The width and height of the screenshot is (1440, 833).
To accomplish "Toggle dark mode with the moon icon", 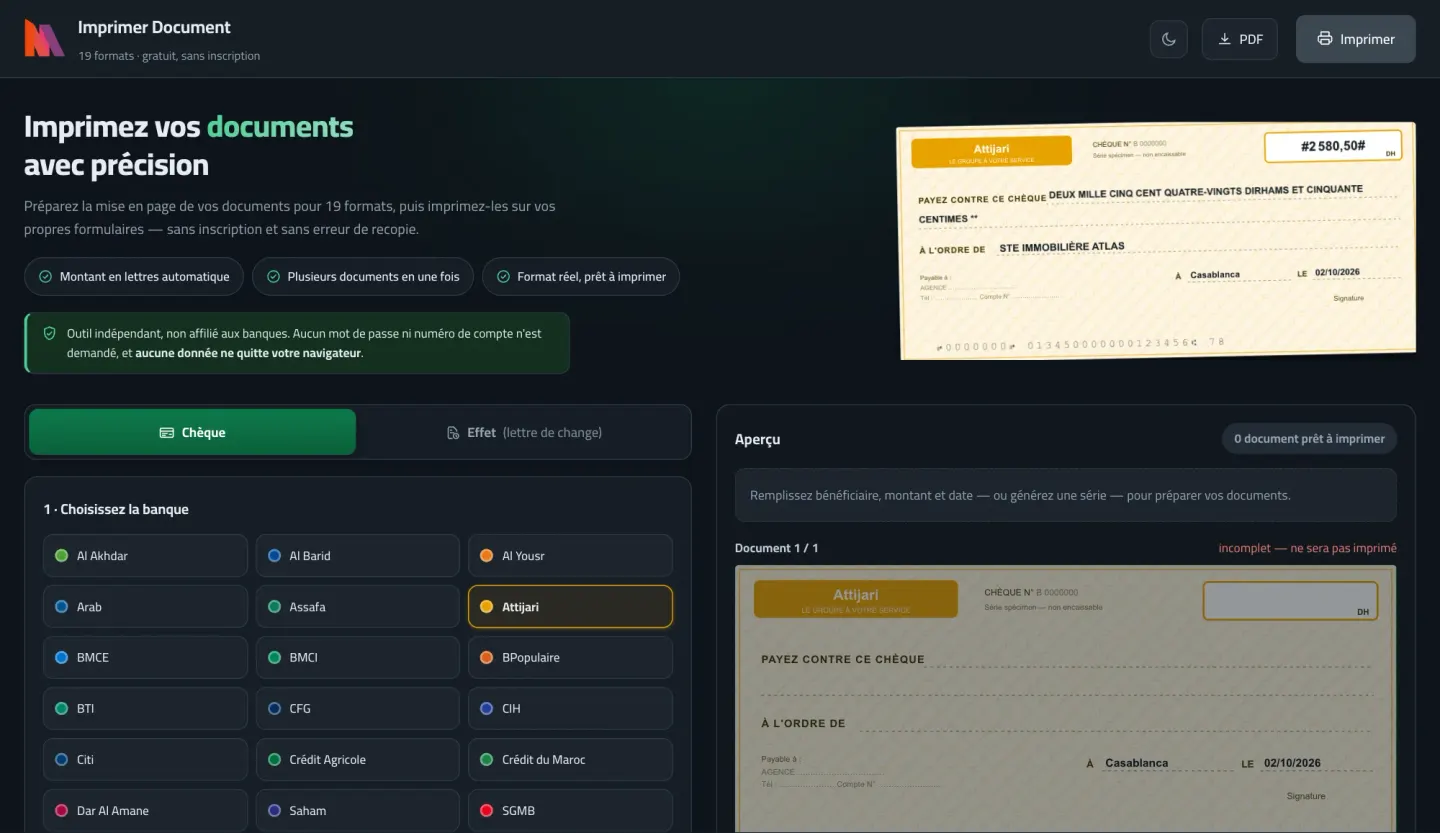I will [1169, 39].
